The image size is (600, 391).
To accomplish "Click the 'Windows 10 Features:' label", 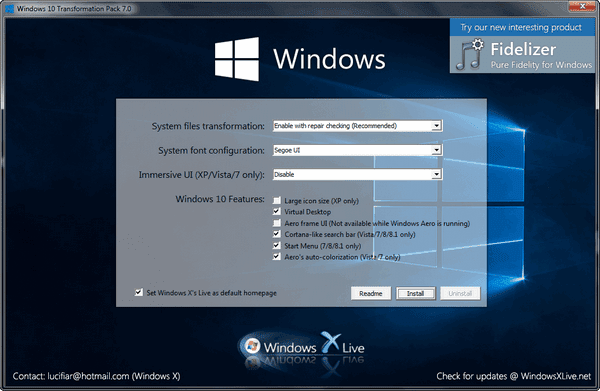I will click(x=220, y=199).
